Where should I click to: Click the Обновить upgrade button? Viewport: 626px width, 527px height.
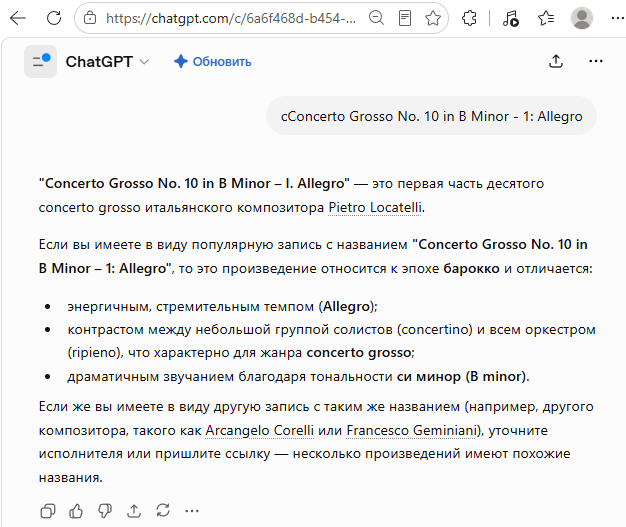point(213,61)
